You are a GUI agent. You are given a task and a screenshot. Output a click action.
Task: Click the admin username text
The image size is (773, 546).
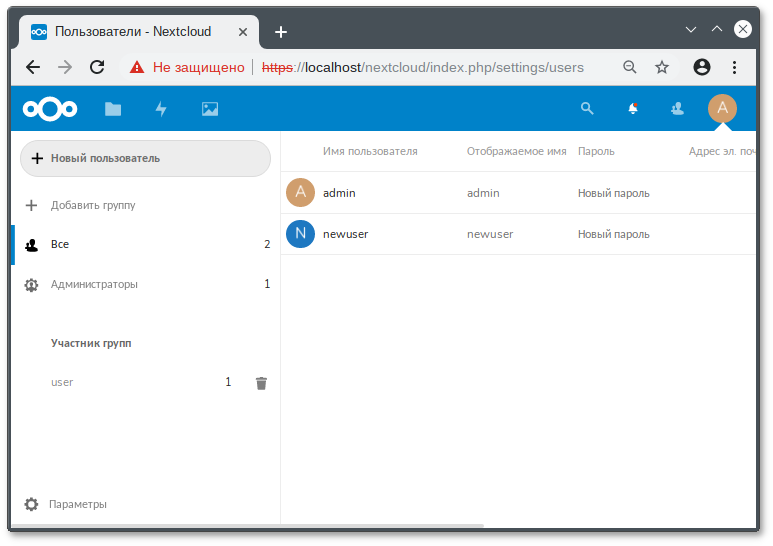pyautogui.click(x=339, y=193)
